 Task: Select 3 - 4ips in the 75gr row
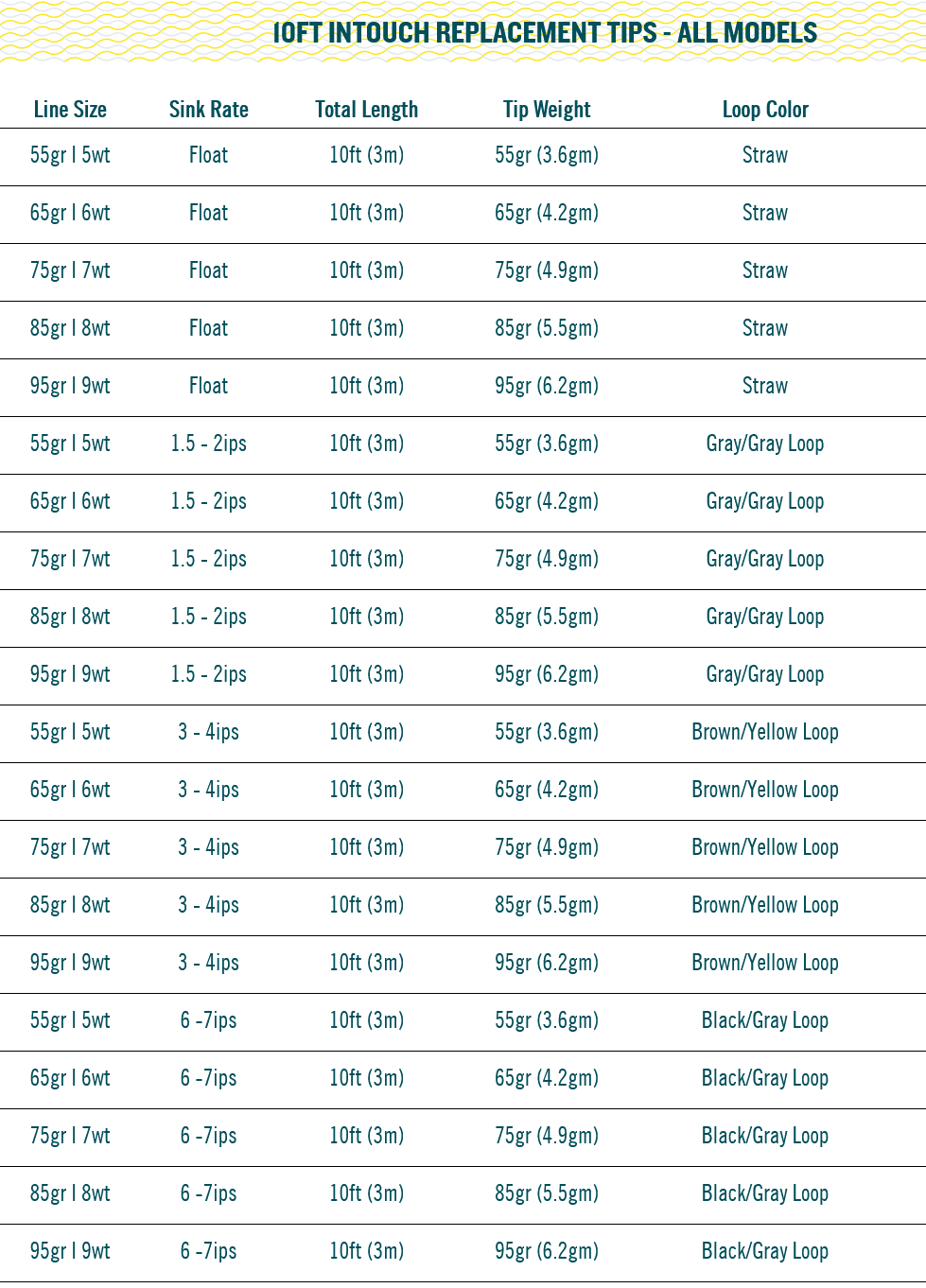209,847
